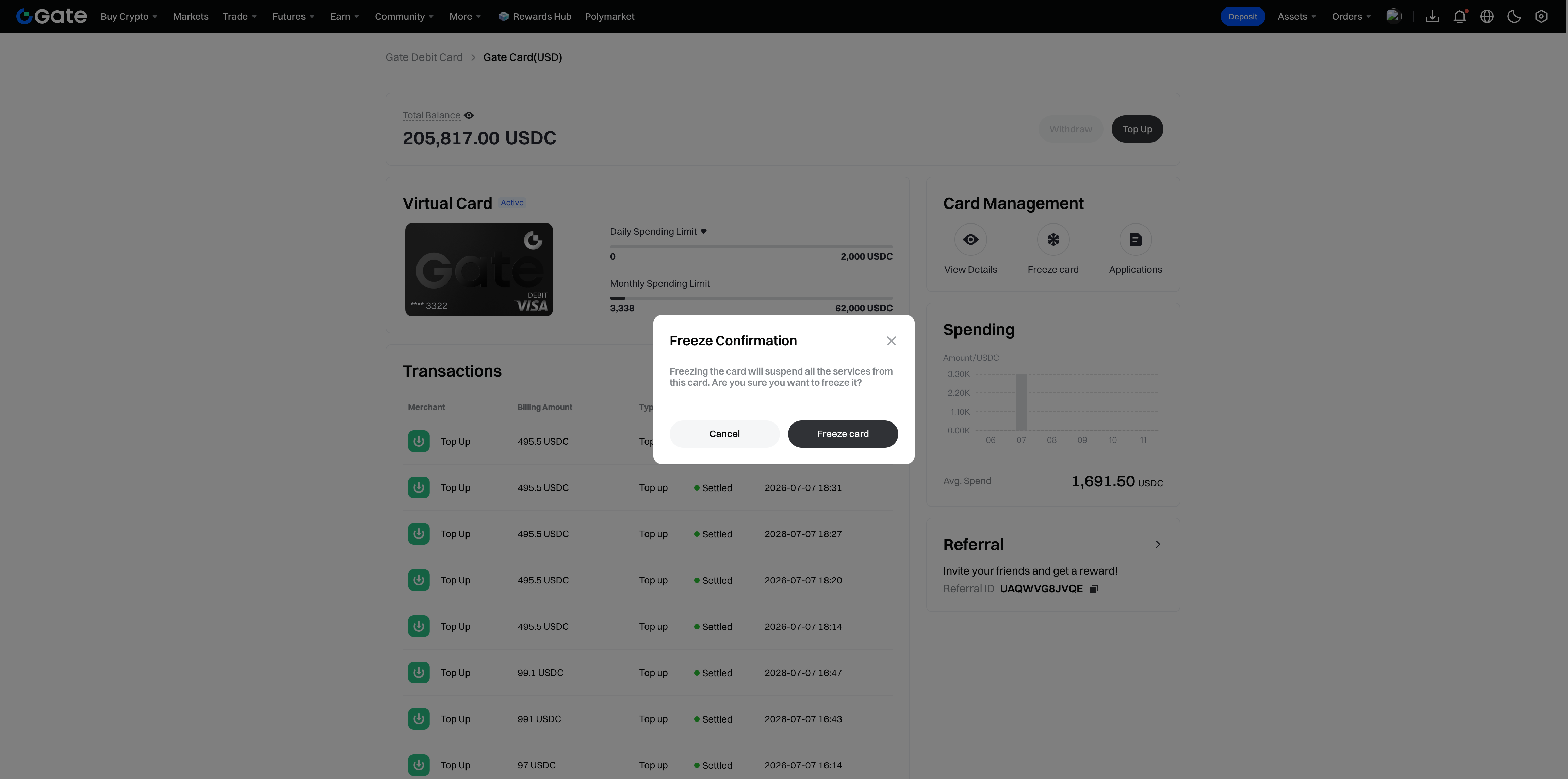This screenshot has height=779, width=1568.
Task: Expand the Assets dropdown menu
Action: tap(1296, 16)
